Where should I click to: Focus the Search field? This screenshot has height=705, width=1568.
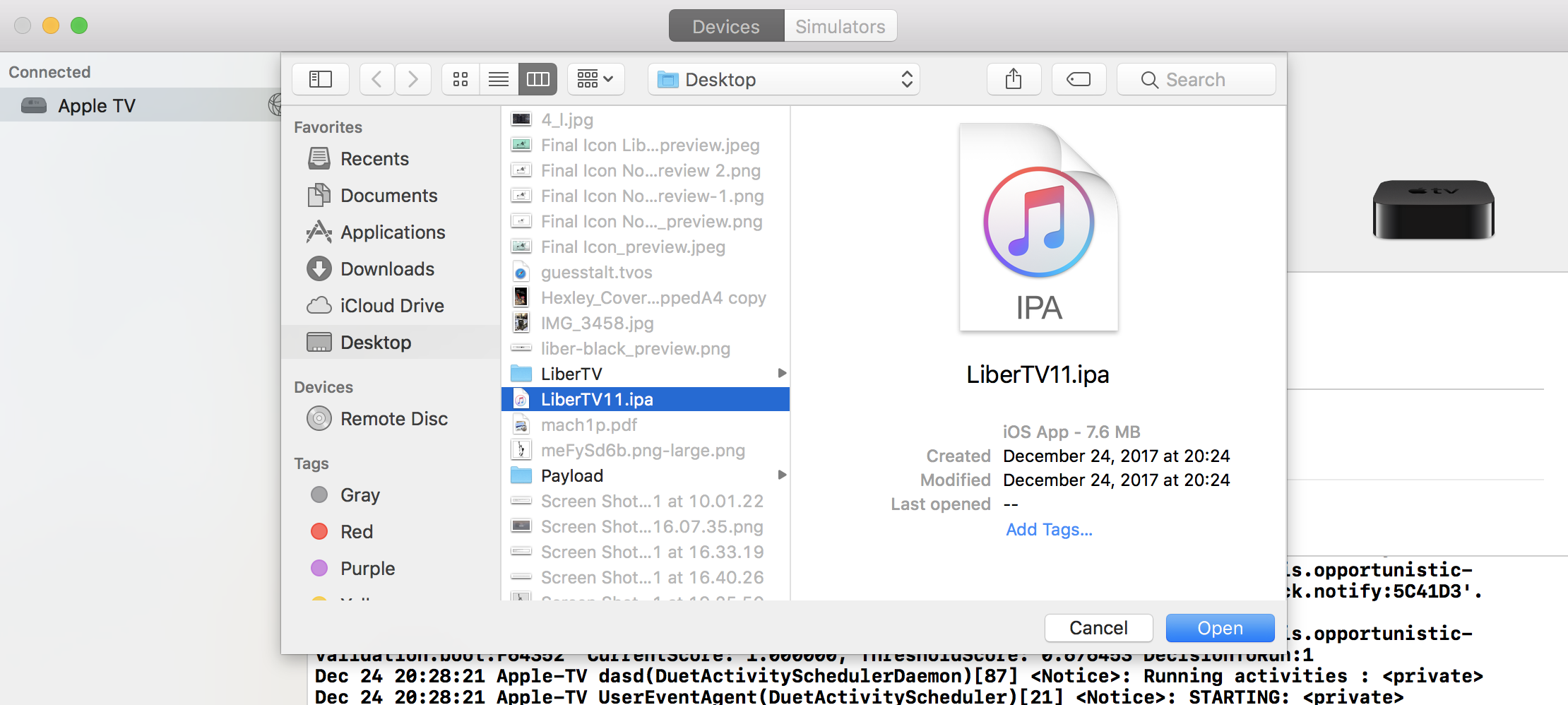(1196, 79)
